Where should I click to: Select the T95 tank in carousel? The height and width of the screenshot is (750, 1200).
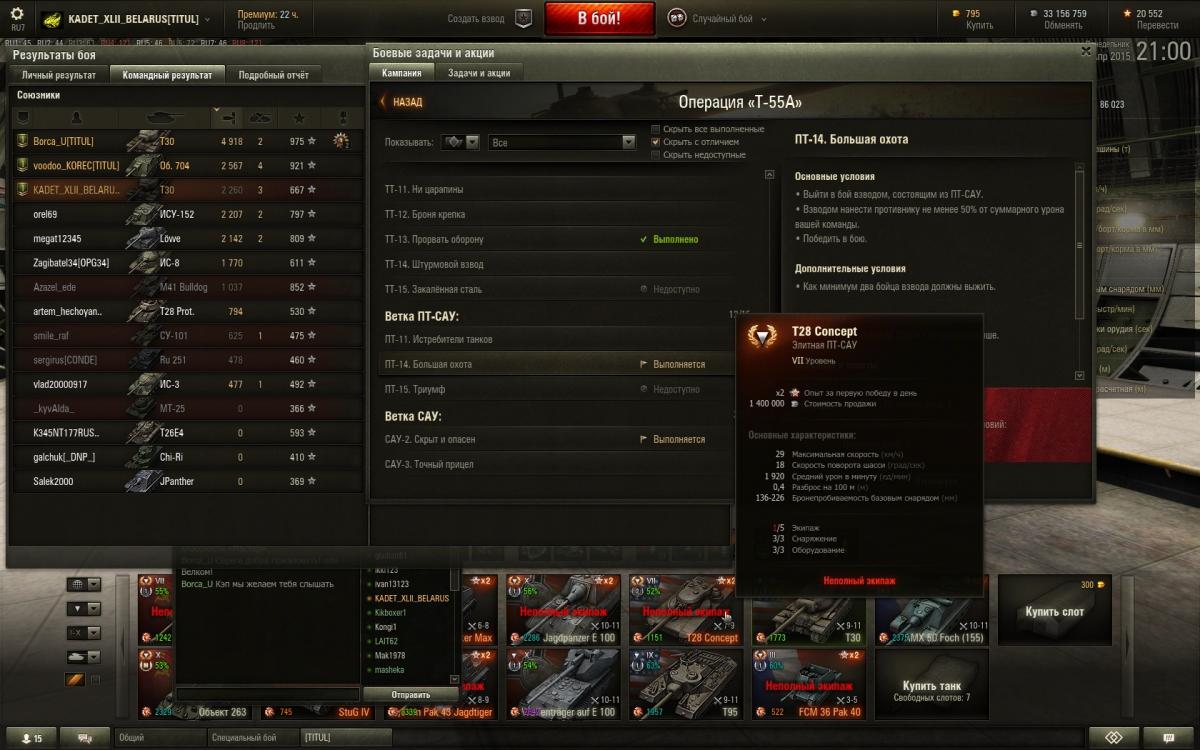pyautogui.click(x=687, y=684)
